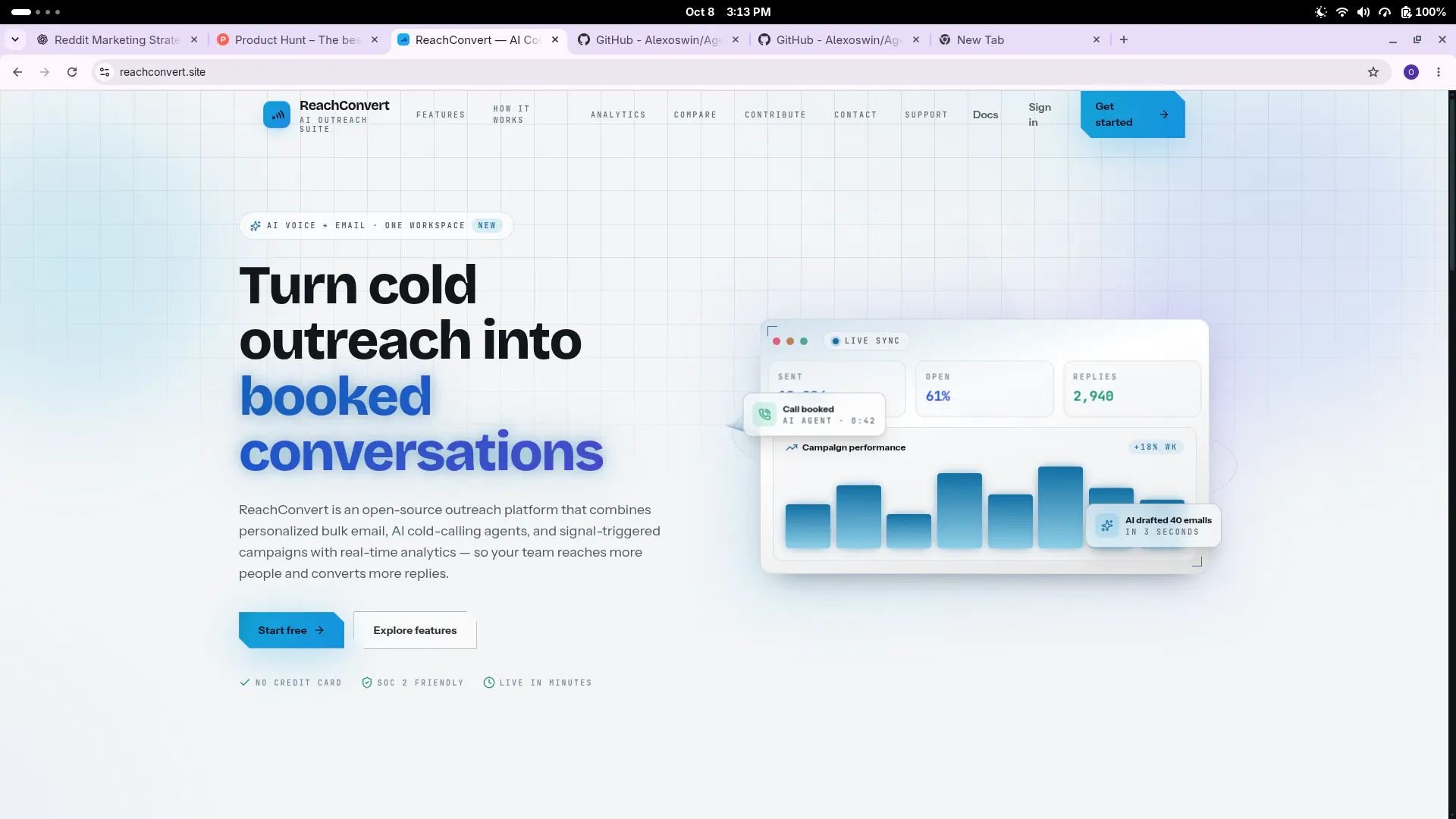
Task: Expand the tab search dropdown arrow
Action: point(15,39)
